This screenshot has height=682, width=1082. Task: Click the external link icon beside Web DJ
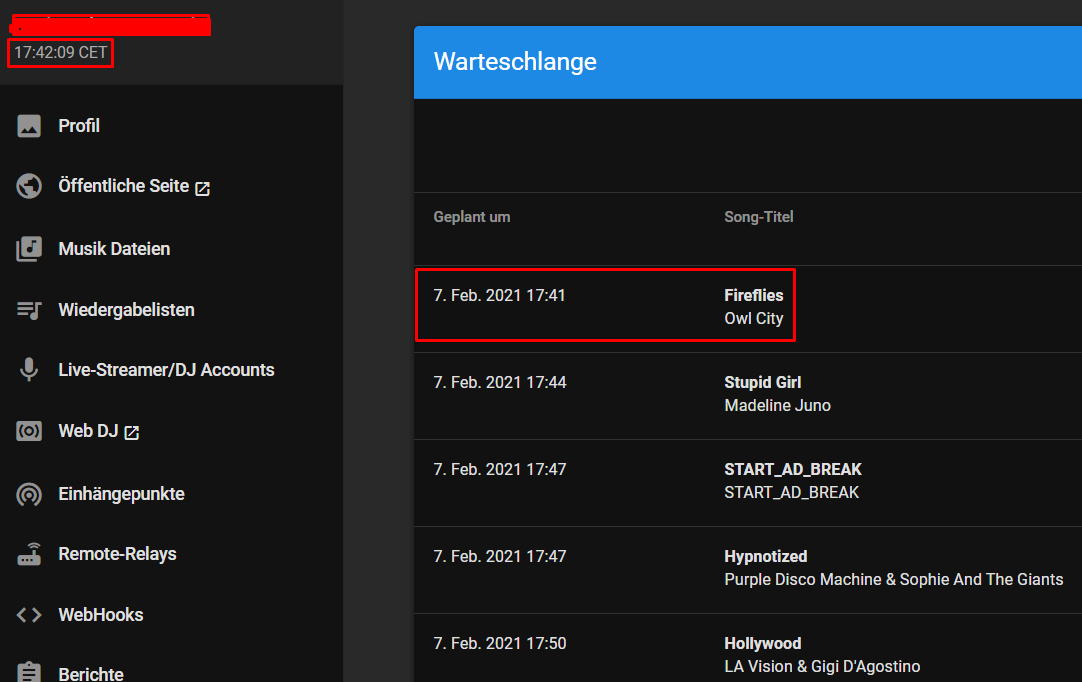132,433
